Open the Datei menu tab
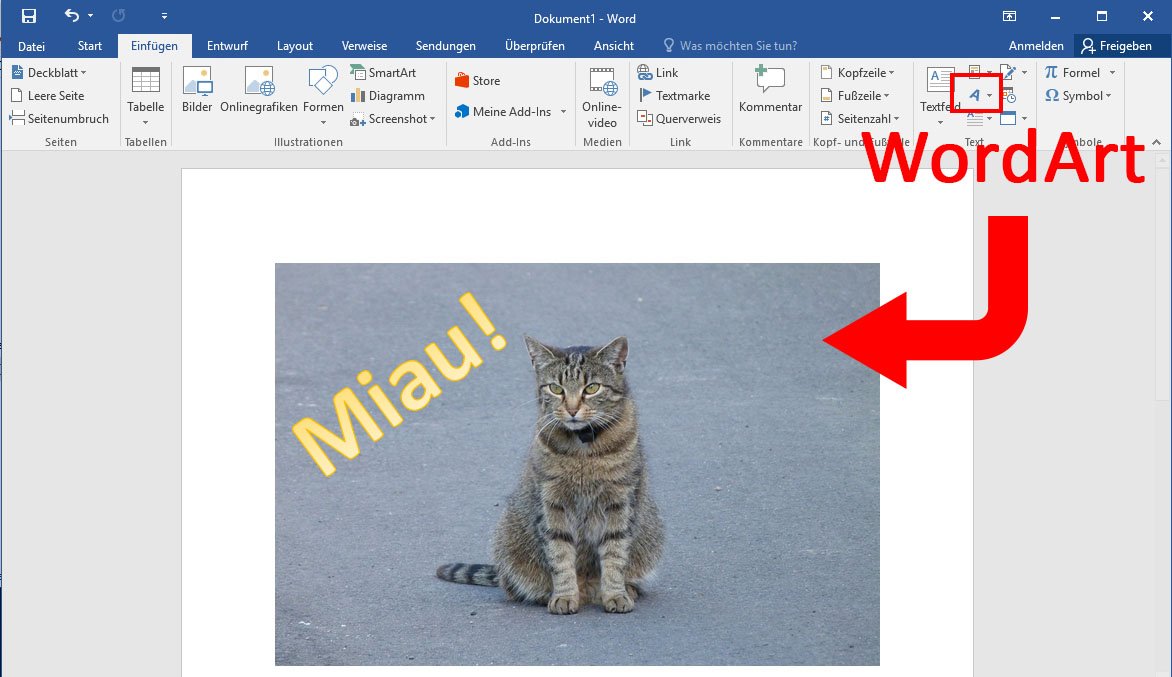Viewport: 1172px width, 677px height. click(x=32, y=46)
